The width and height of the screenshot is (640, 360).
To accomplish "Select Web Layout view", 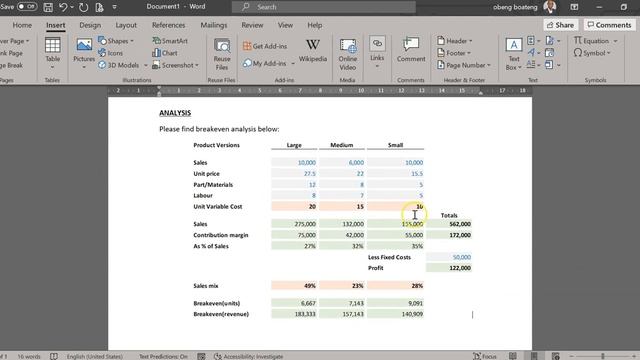I will [556, 356].
